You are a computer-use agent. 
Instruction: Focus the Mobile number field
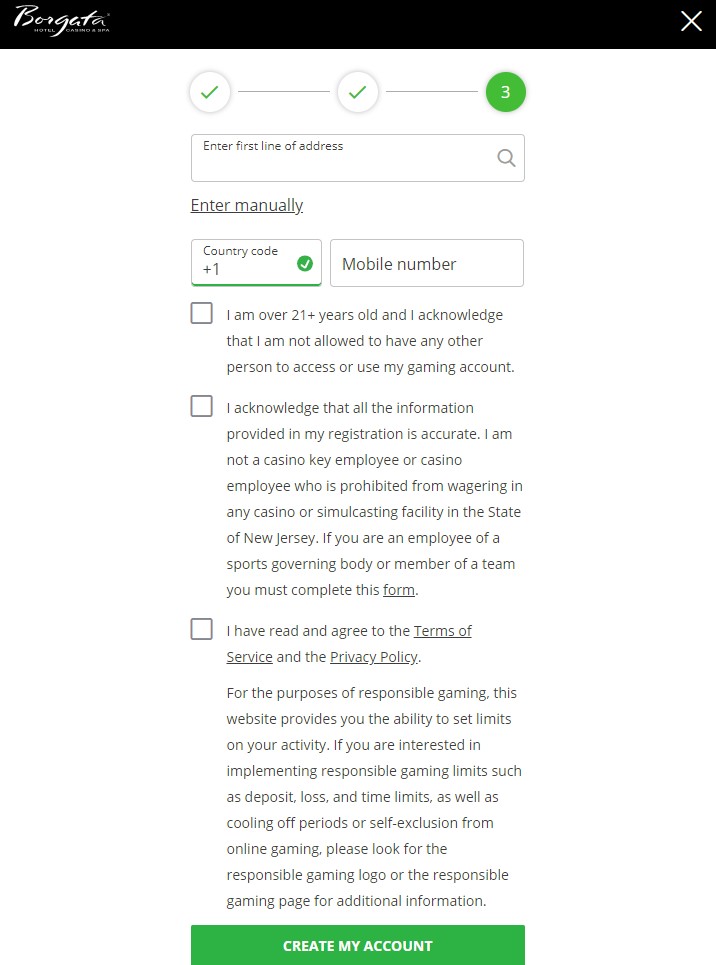[x=427, y=263]
